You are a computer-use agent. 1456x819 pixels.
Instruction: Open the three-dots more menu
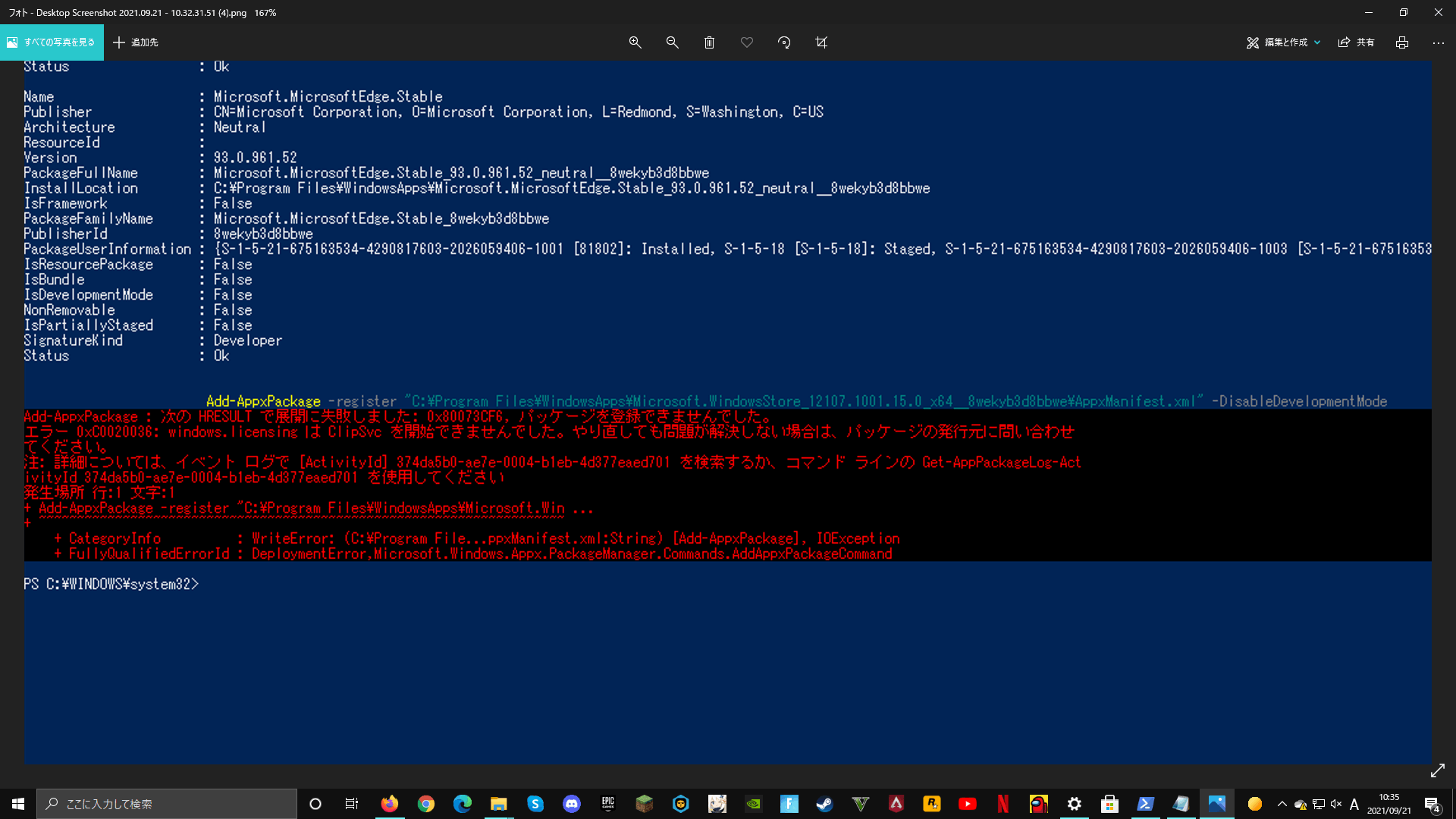coord(1439,42)
